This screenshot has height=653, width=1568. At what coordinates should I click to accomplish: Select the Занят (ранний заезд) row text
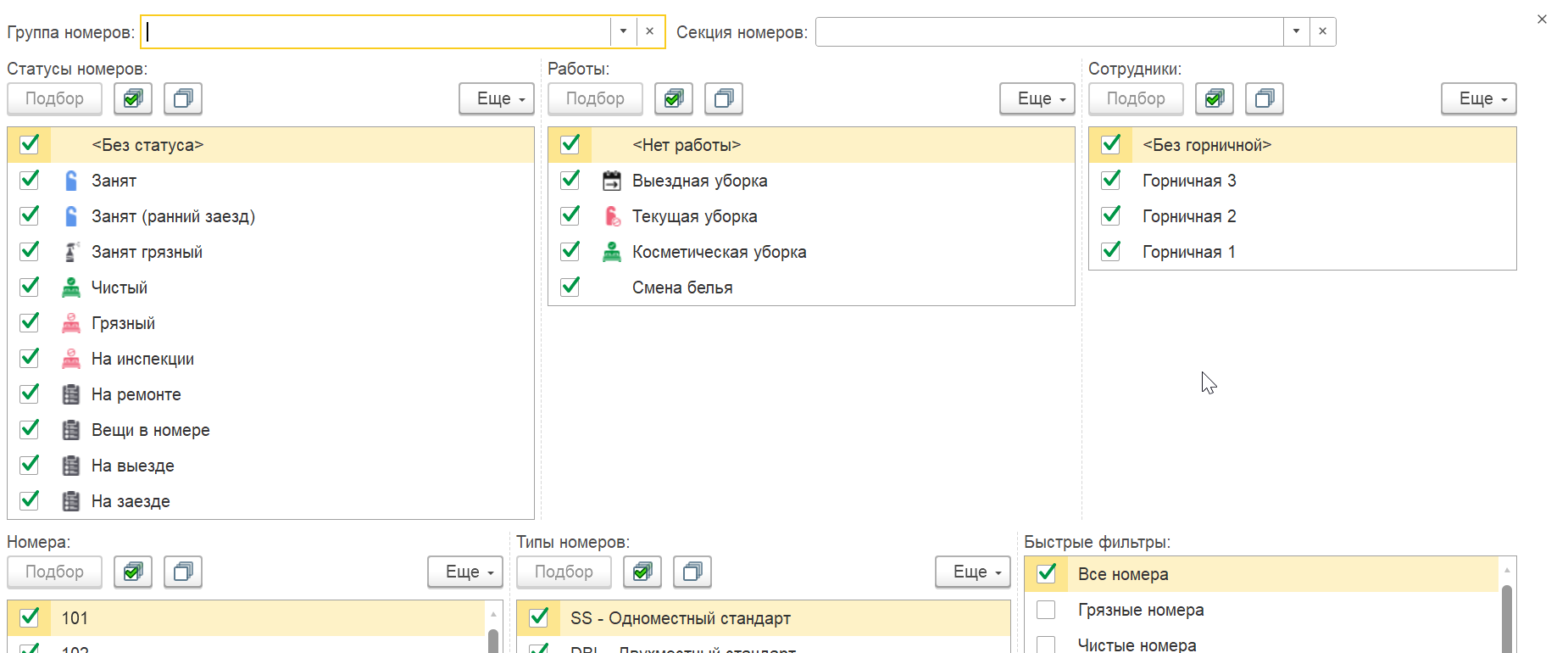[x=173, y=216]
